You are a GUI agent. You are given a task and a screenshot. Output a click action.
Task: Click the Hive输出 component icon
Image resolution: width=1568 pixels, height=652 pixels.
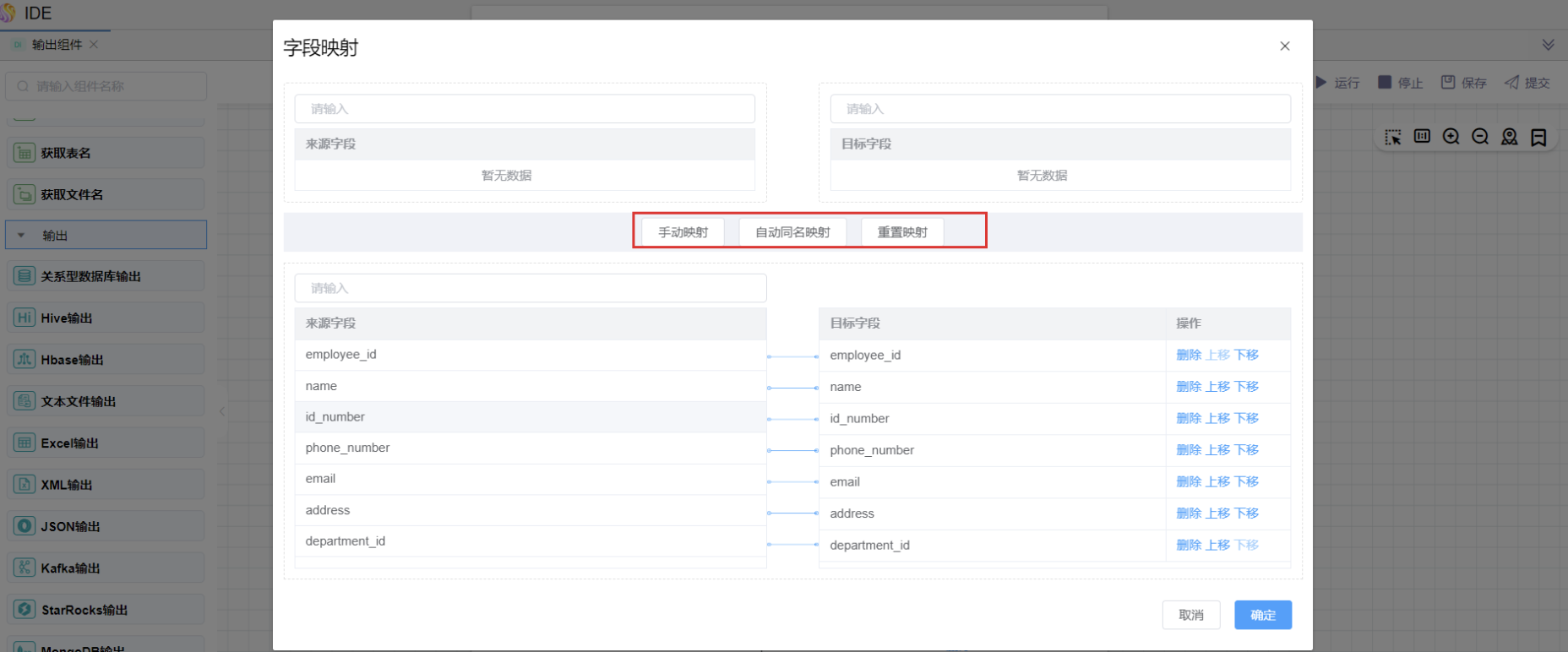point(24,318)
